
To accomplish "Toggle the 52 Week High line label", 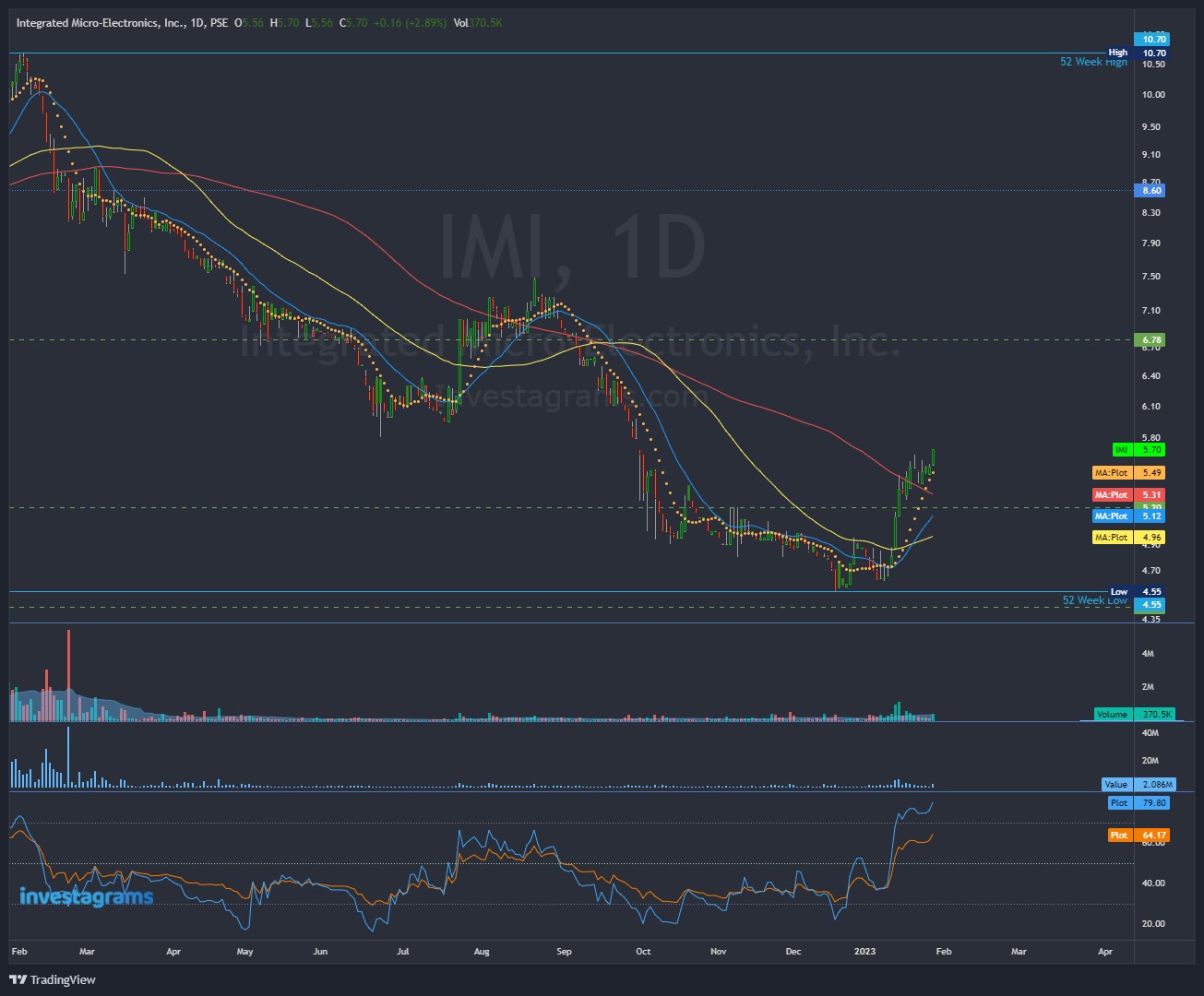I will (1092, 62).
